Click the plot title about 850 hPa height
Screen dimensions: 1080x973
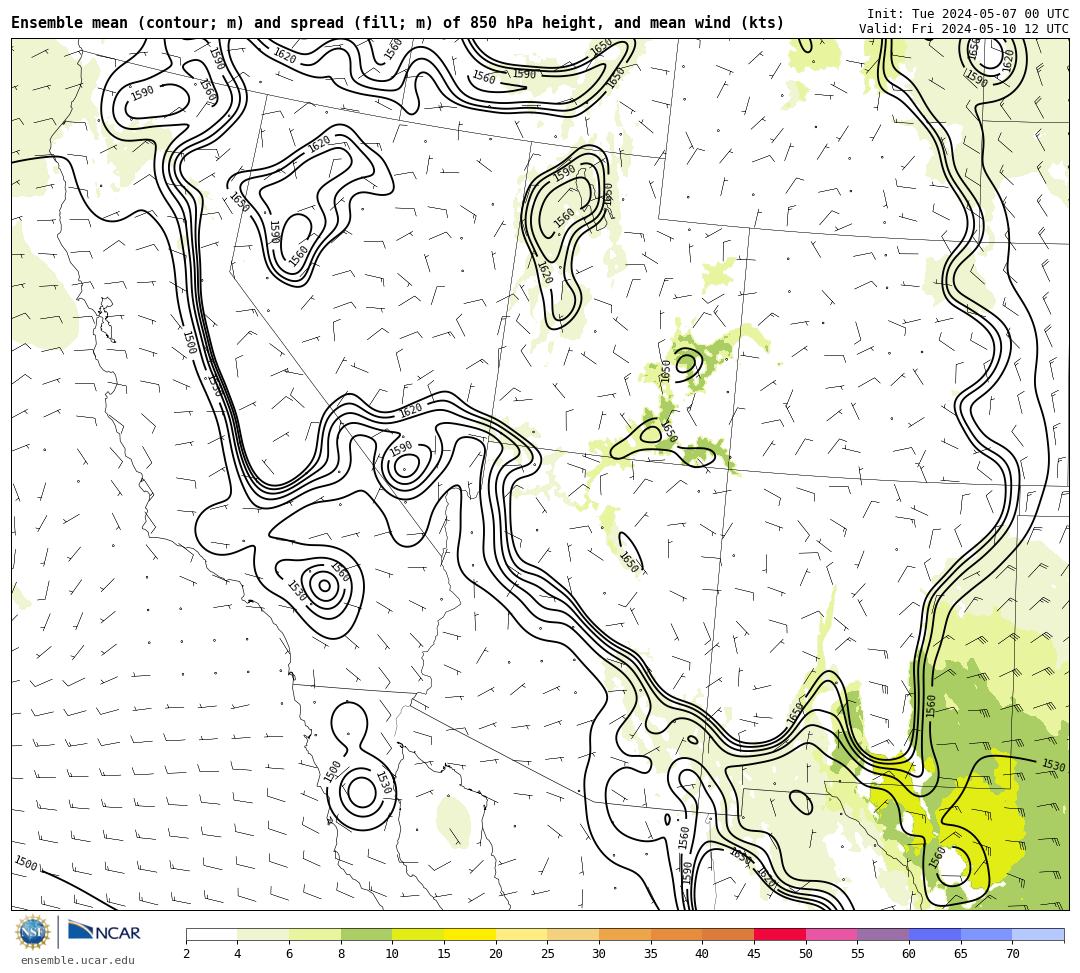(397, 23)
